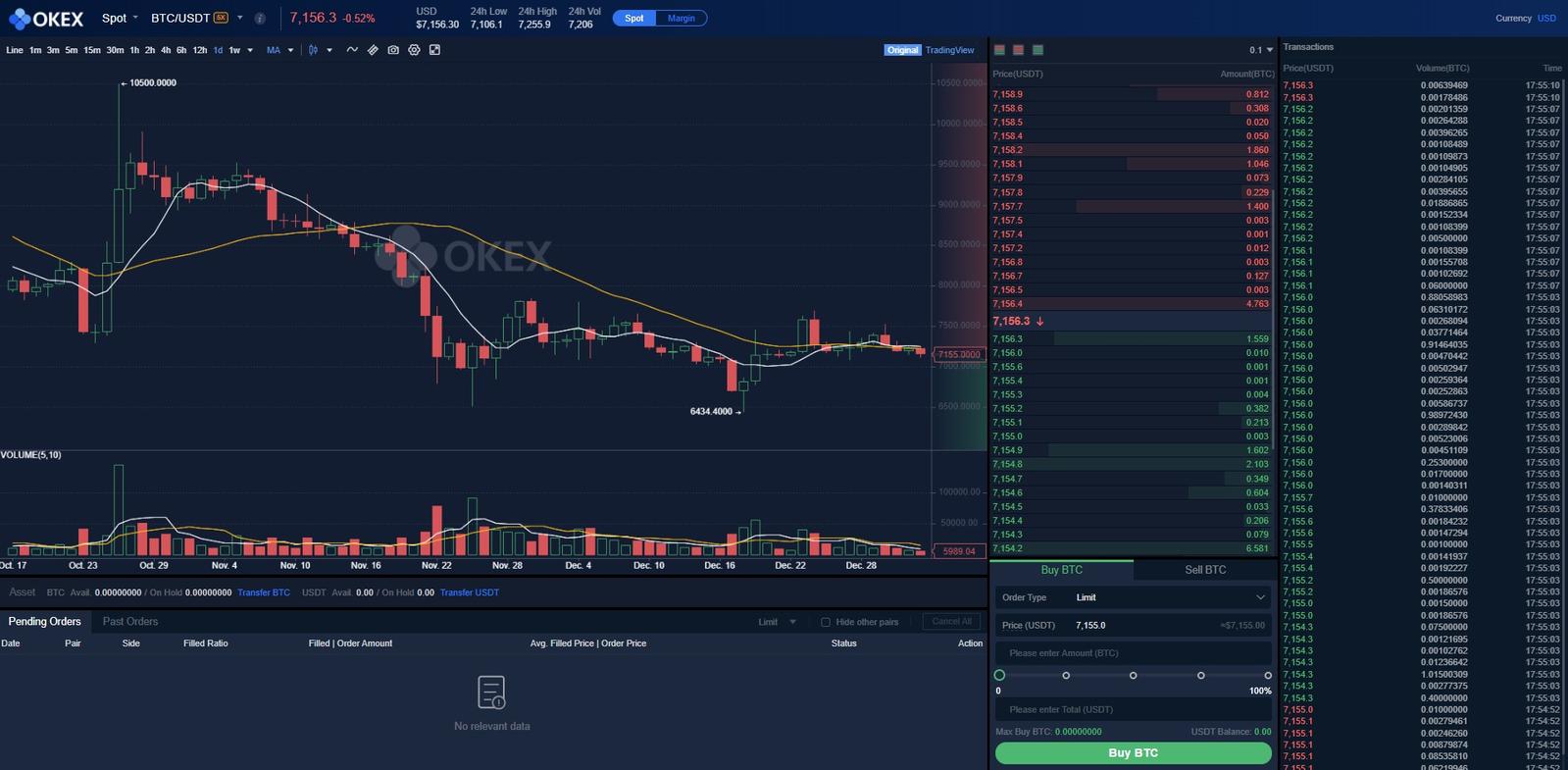Click sell order at price 7,158.9
Screen dimensions: 1568x770
tap(1132, 94)
